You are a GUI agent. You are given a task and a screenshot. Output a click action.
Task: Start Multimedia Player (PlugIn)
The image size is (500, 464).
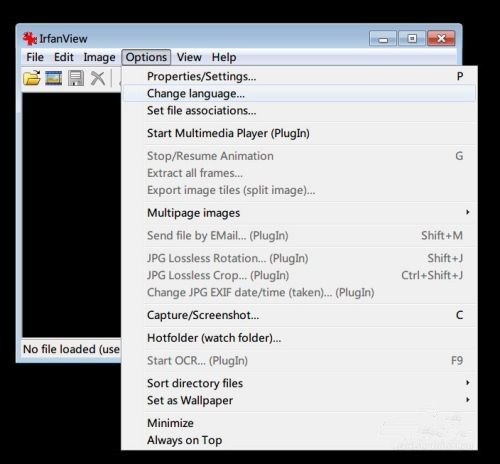(x=299, y=133)
